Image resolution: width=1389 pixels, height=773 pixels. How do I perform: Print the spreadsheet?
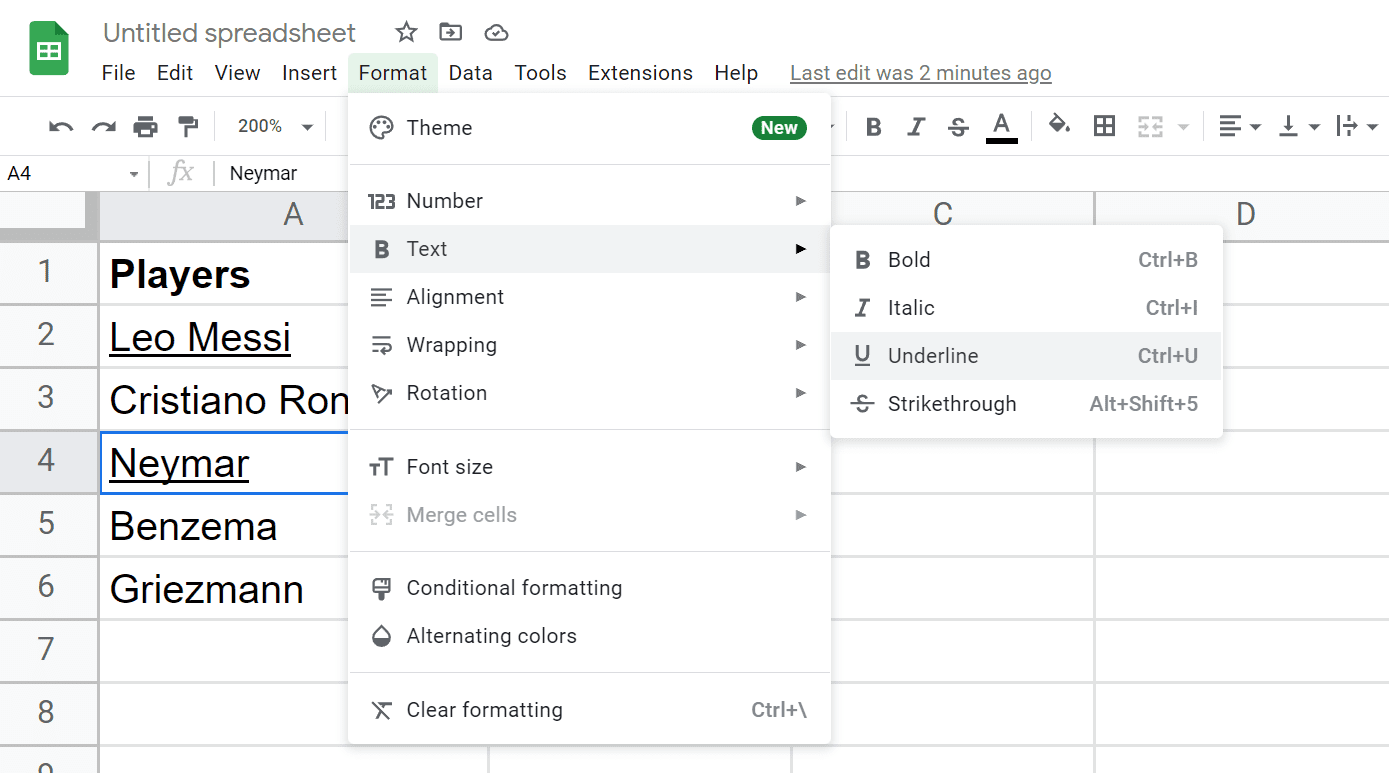[146, 126]
